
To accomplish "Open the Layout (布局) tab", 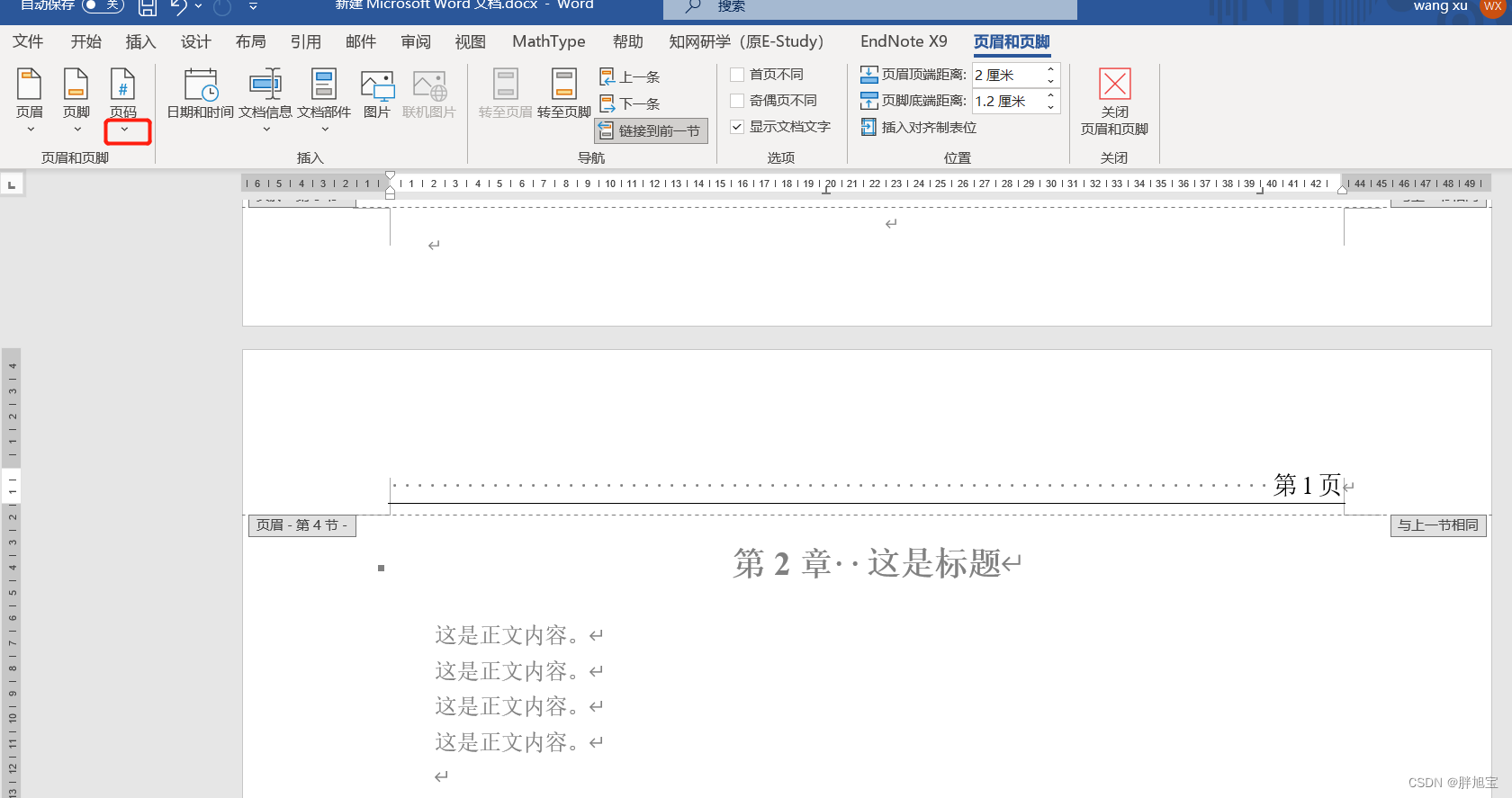I will click(251, 41).
